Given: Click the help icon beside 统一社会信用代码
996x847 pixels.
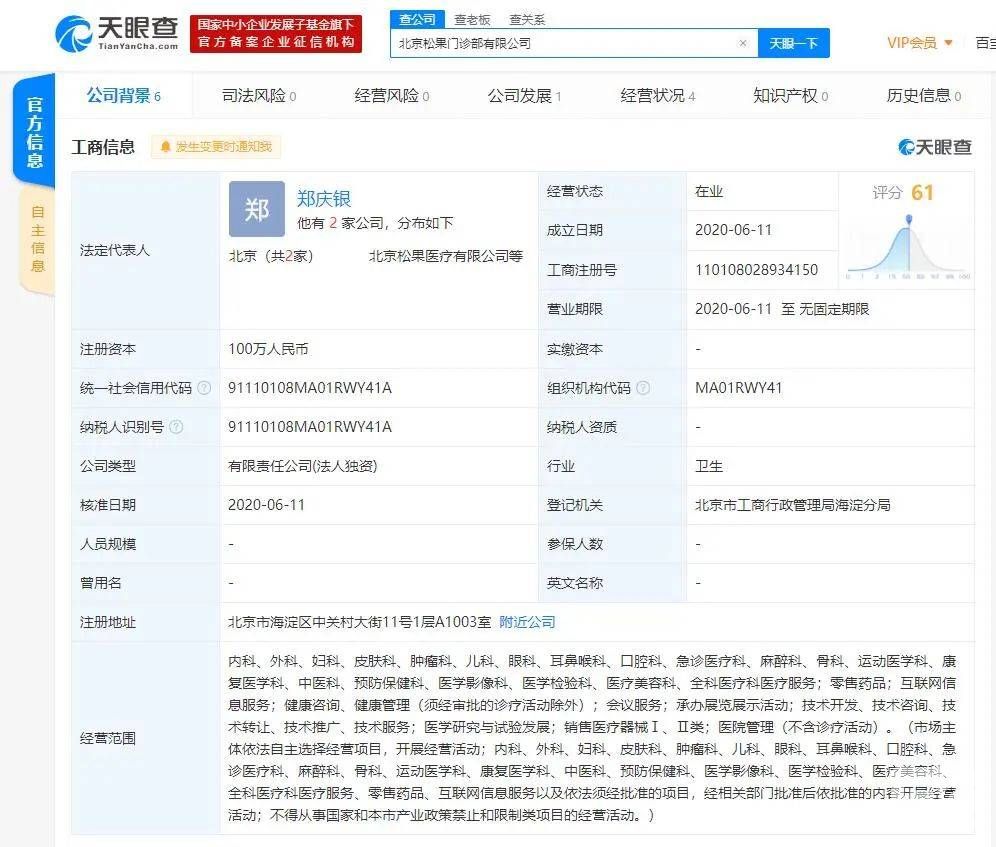Looking at the screenshot, I should click(204, 388).
